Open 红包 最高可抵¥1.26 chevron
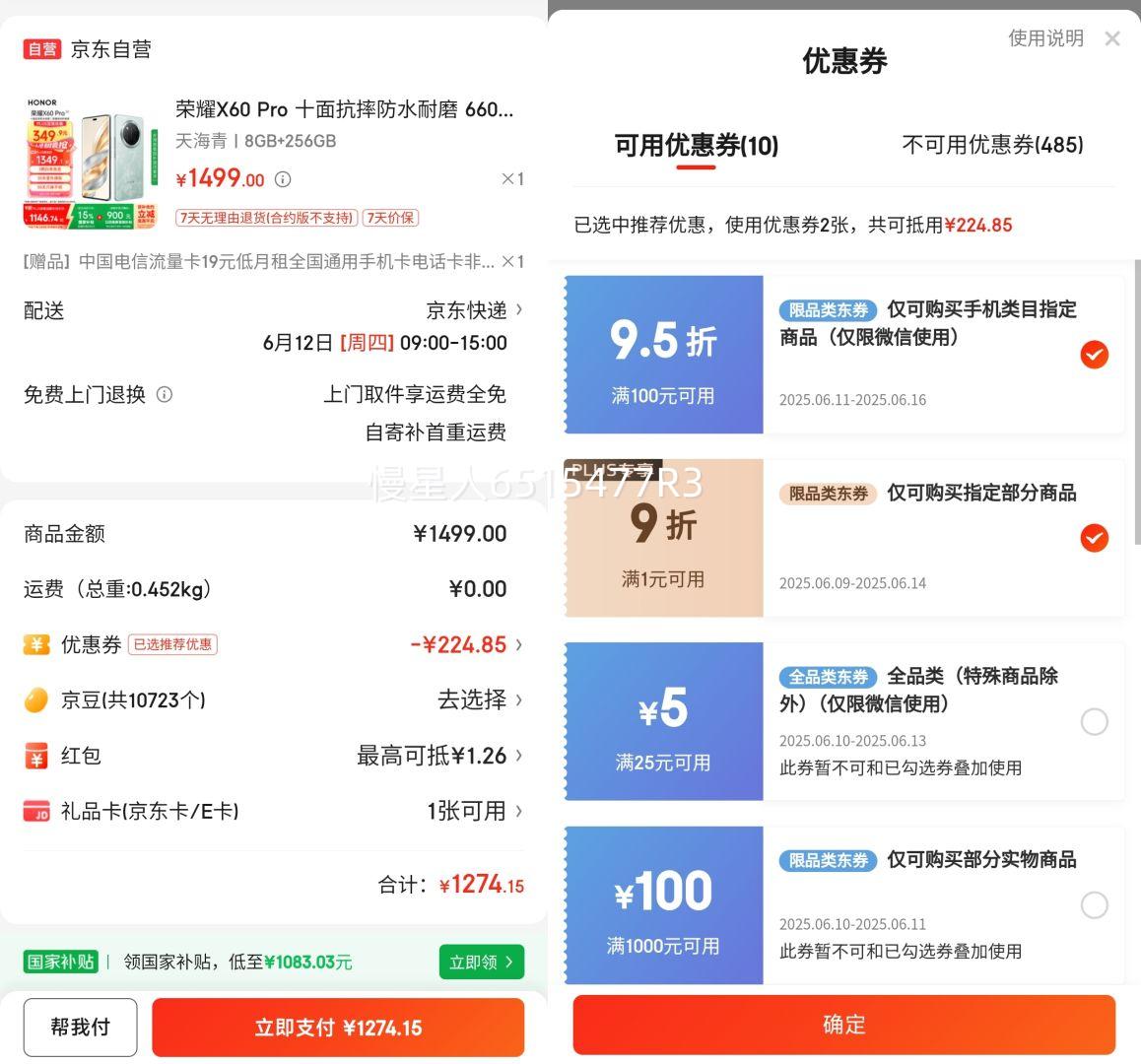Screen dimensions: 1141x1064 519,756
